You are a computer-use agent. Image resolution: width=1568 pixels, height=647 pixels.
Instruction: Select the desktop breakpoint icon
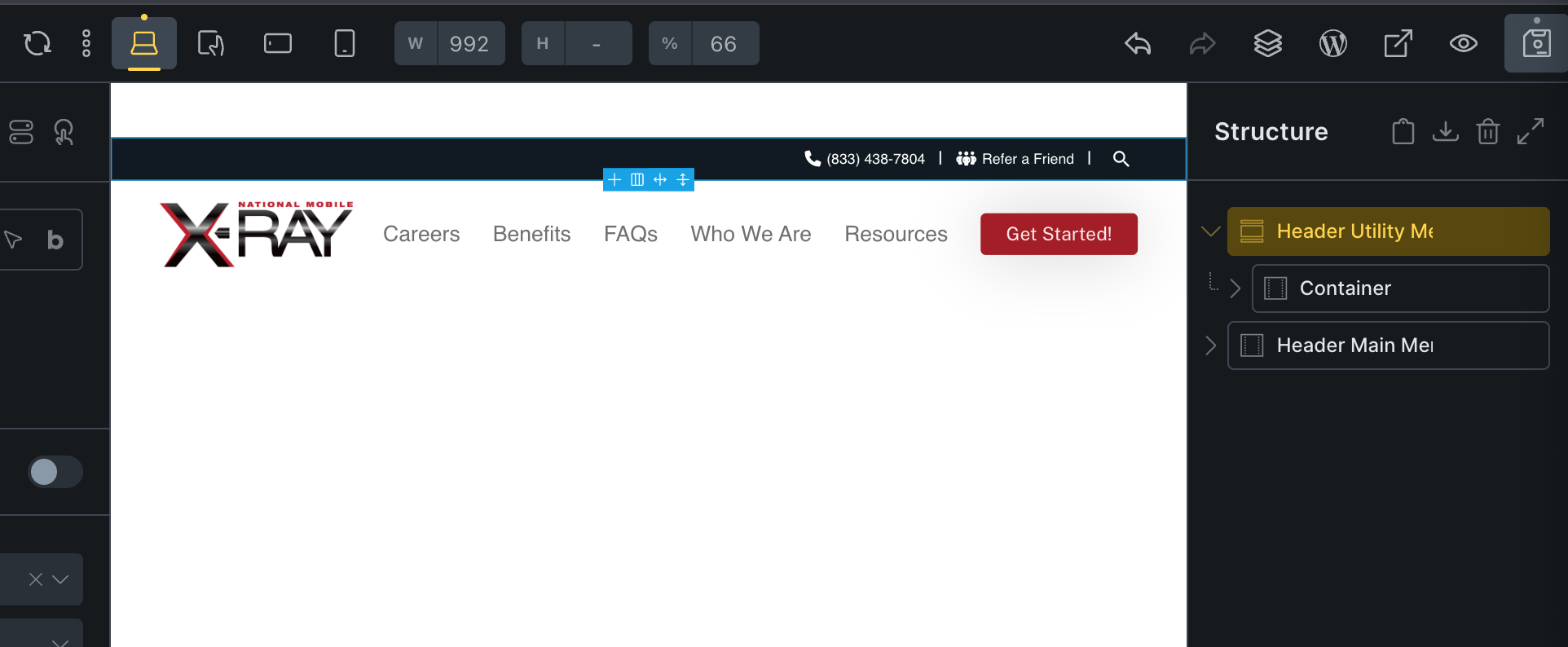[x=144, y=43]
